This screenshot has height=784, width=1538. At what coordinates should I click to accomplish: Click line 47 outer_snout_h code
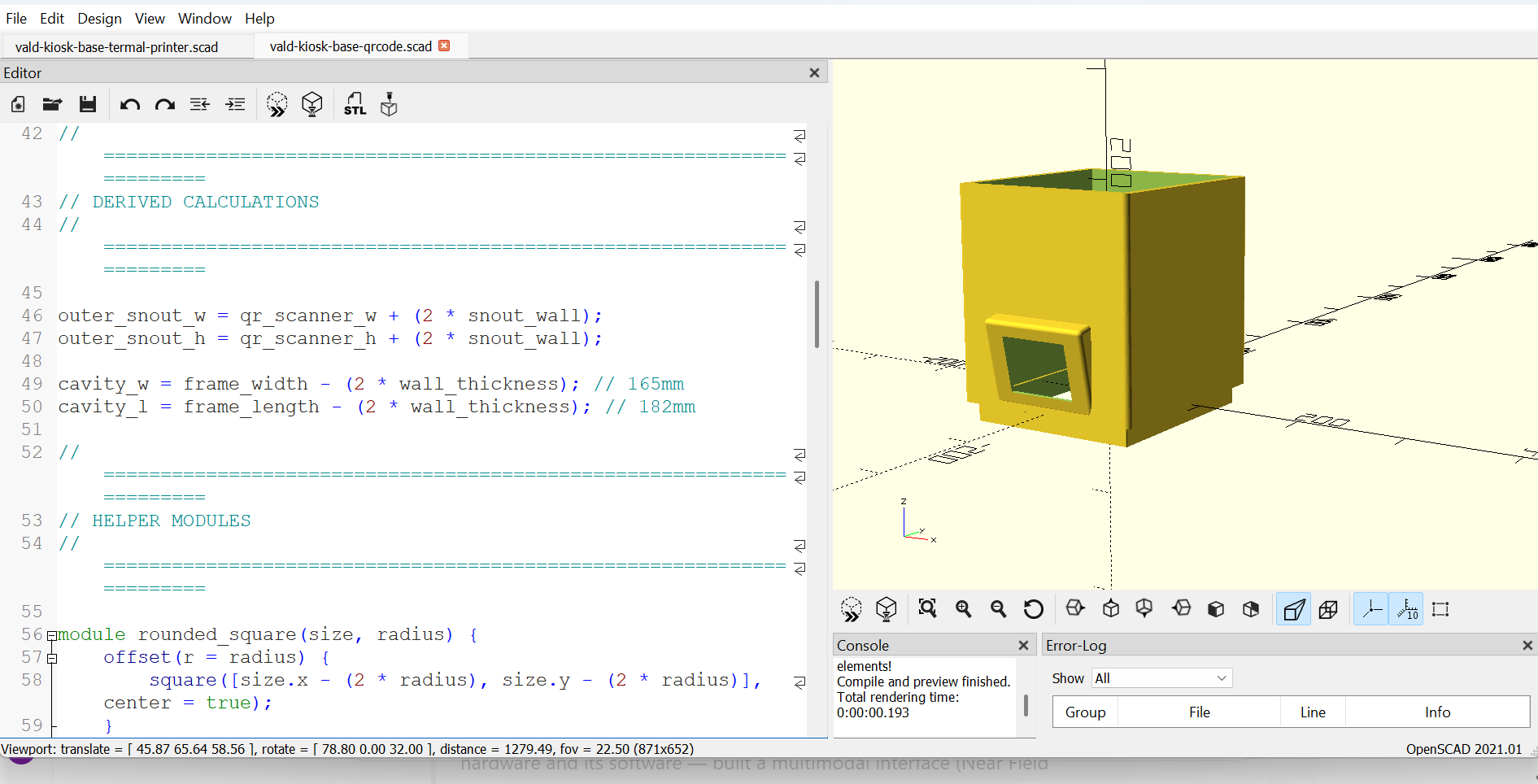click(x=330, y=338)
